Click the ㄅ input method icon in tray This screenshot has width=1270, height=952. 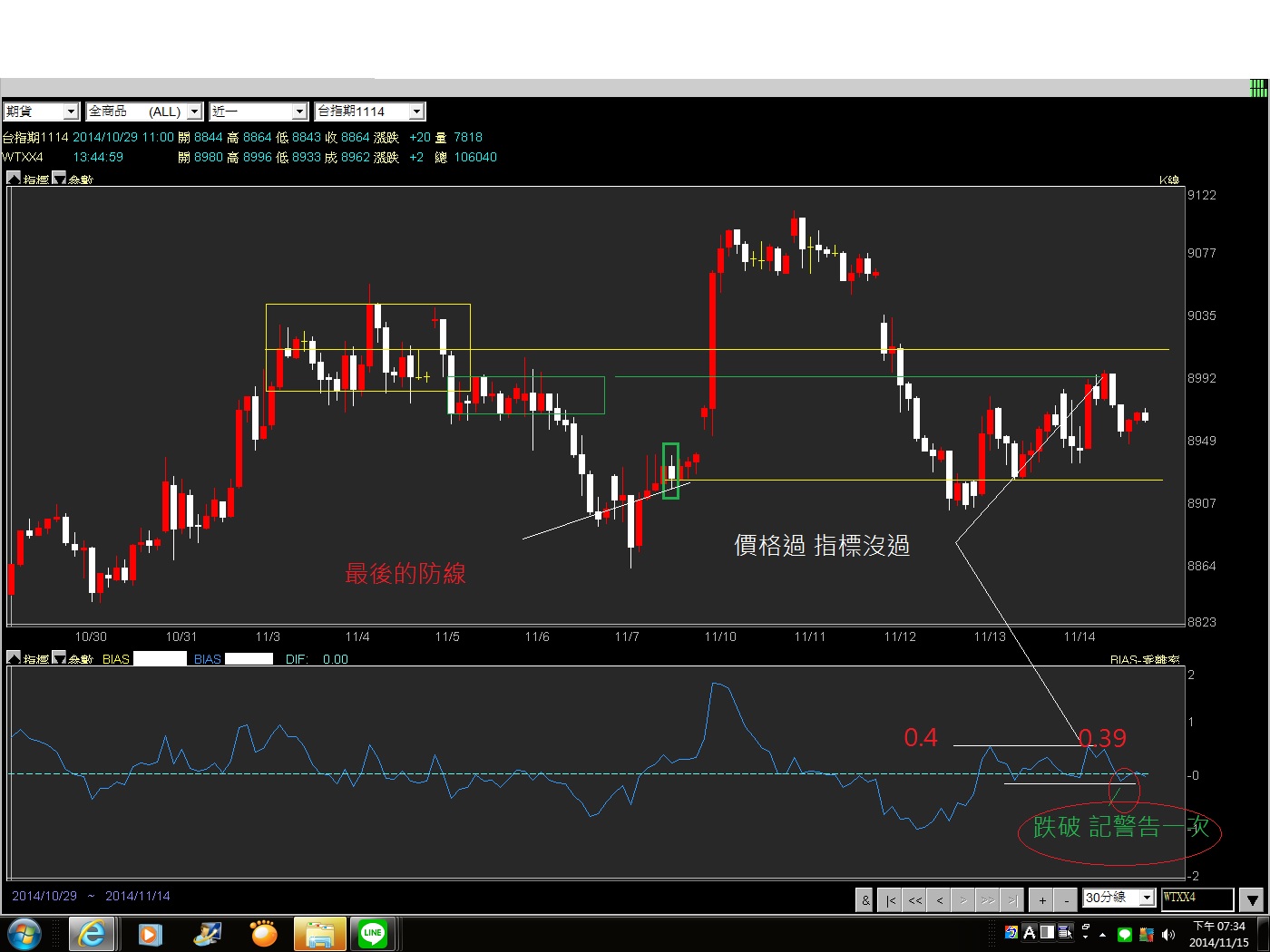[x=1011, y=932]
